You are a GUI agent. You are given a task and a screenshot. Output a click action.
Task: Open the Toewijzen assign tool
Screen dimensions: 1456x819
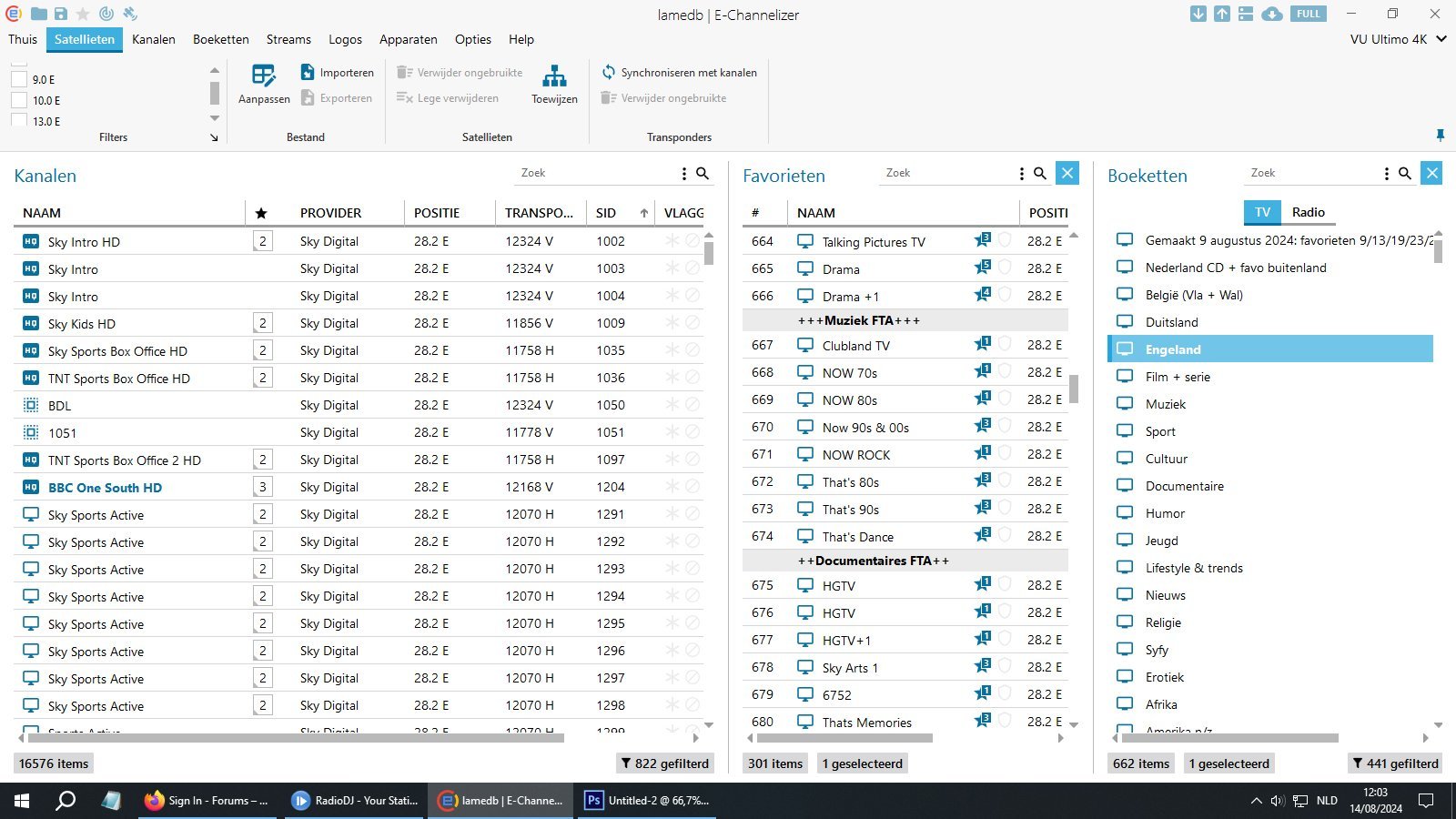click(x=554, y=76)
